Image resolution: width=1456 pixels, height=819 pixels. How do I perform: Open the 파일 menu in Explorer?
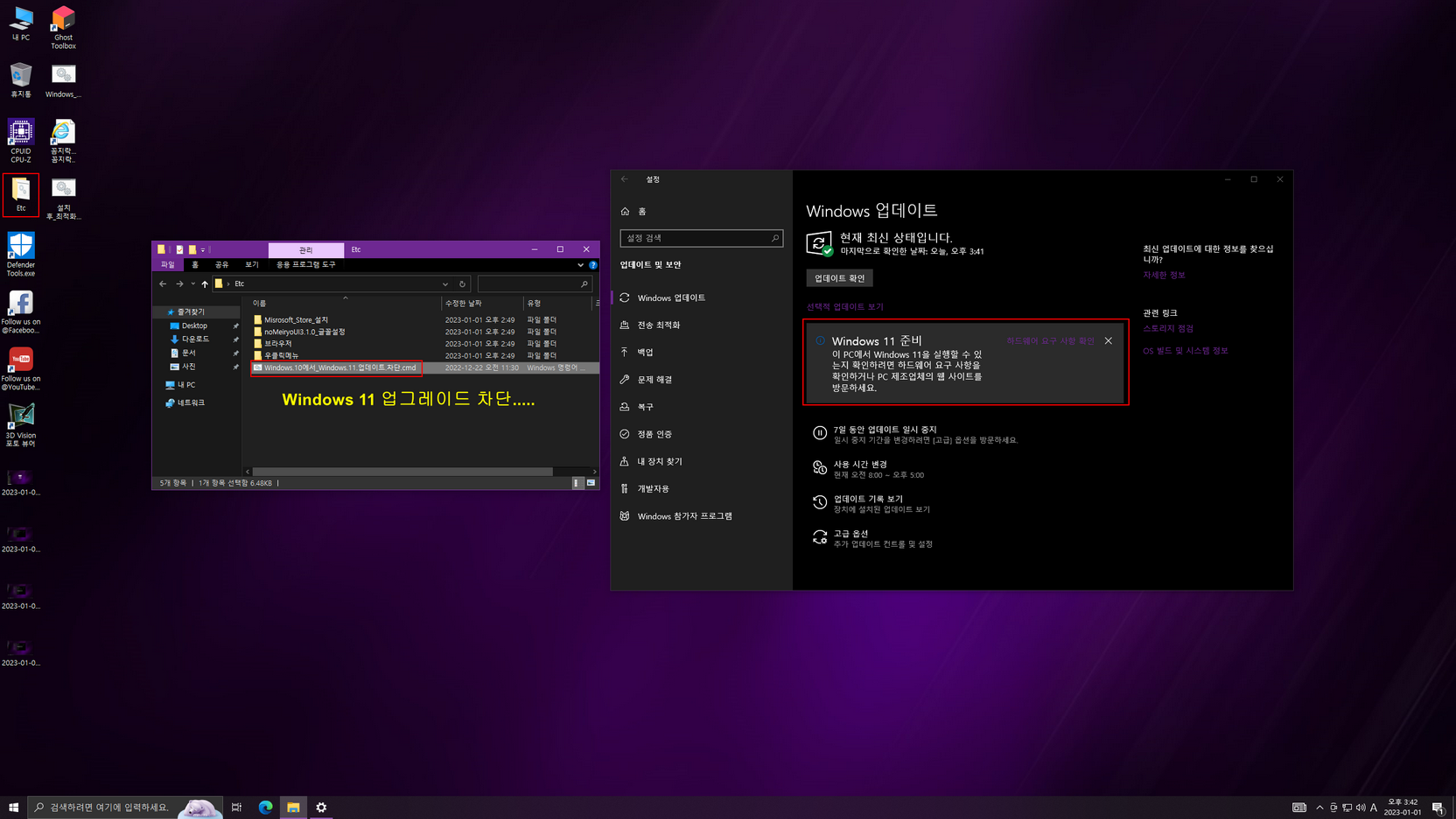pos(168,265)
